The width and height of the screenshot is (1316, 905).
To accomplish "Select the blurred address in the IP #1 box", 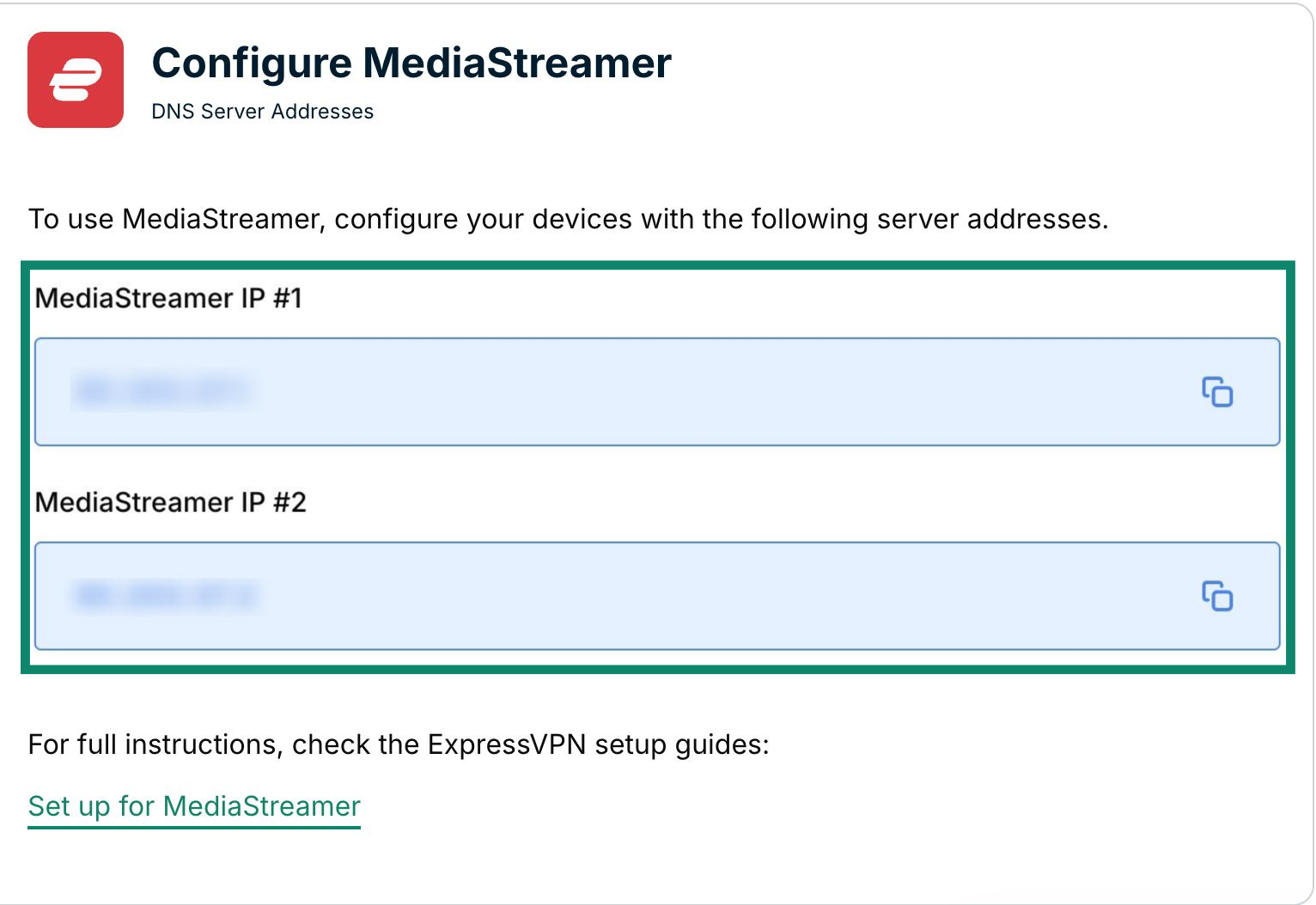I will click(x=161, y=392).
